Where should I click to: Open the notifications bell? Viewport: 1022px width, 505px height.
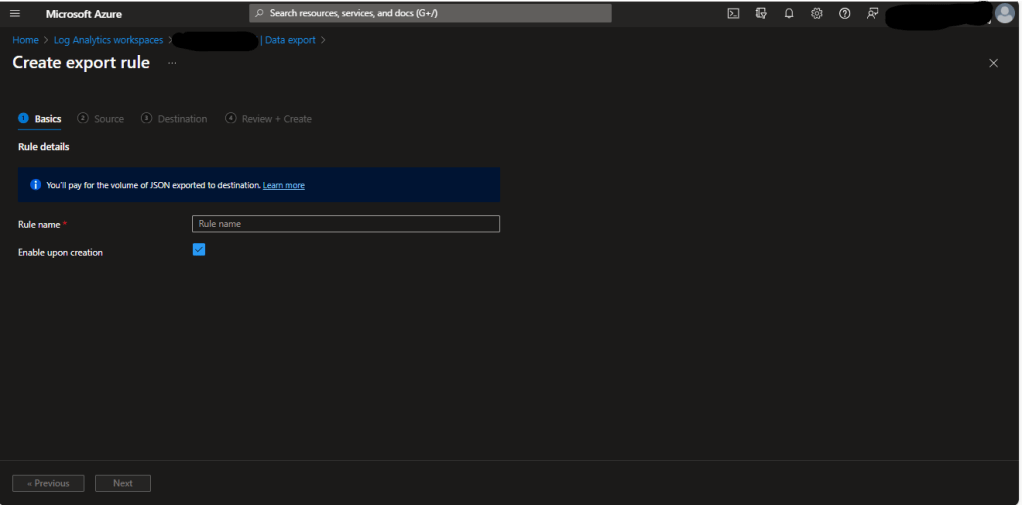(x=789, y=14)
